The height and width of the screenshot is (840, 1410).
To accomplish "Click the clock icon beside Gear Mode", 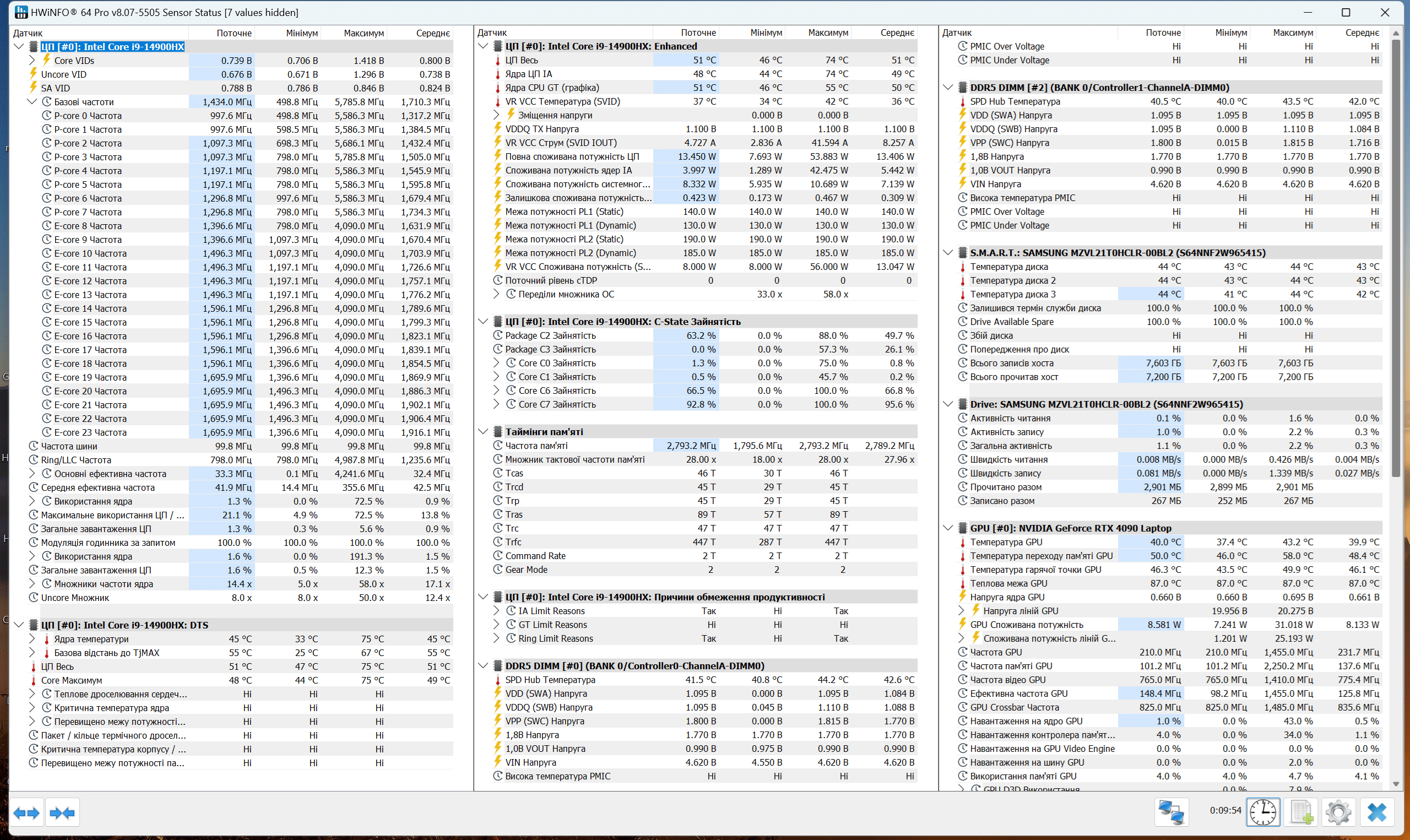I will (498, 570).
